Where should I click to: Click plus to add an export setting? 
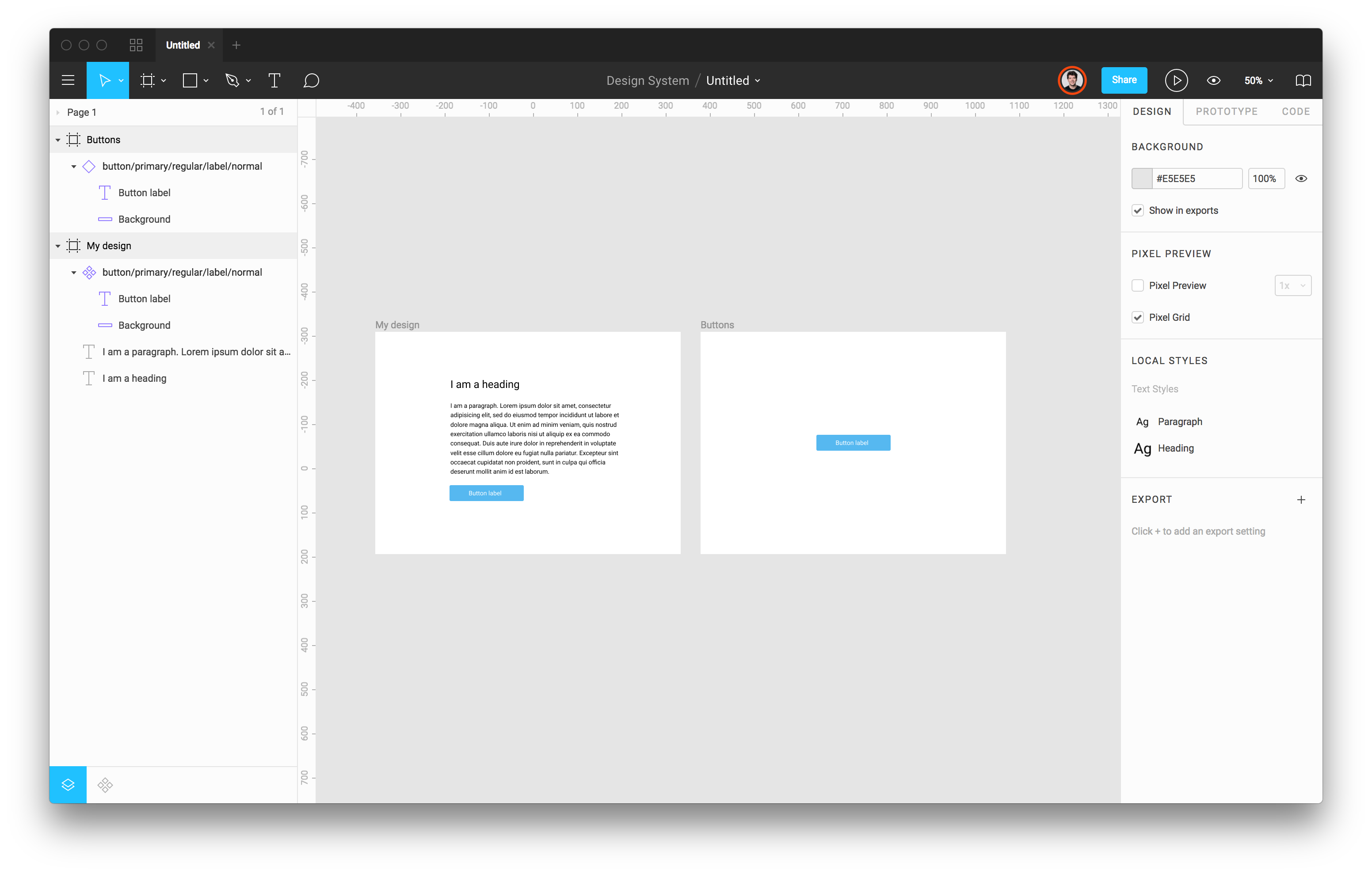coord(1301,500)
